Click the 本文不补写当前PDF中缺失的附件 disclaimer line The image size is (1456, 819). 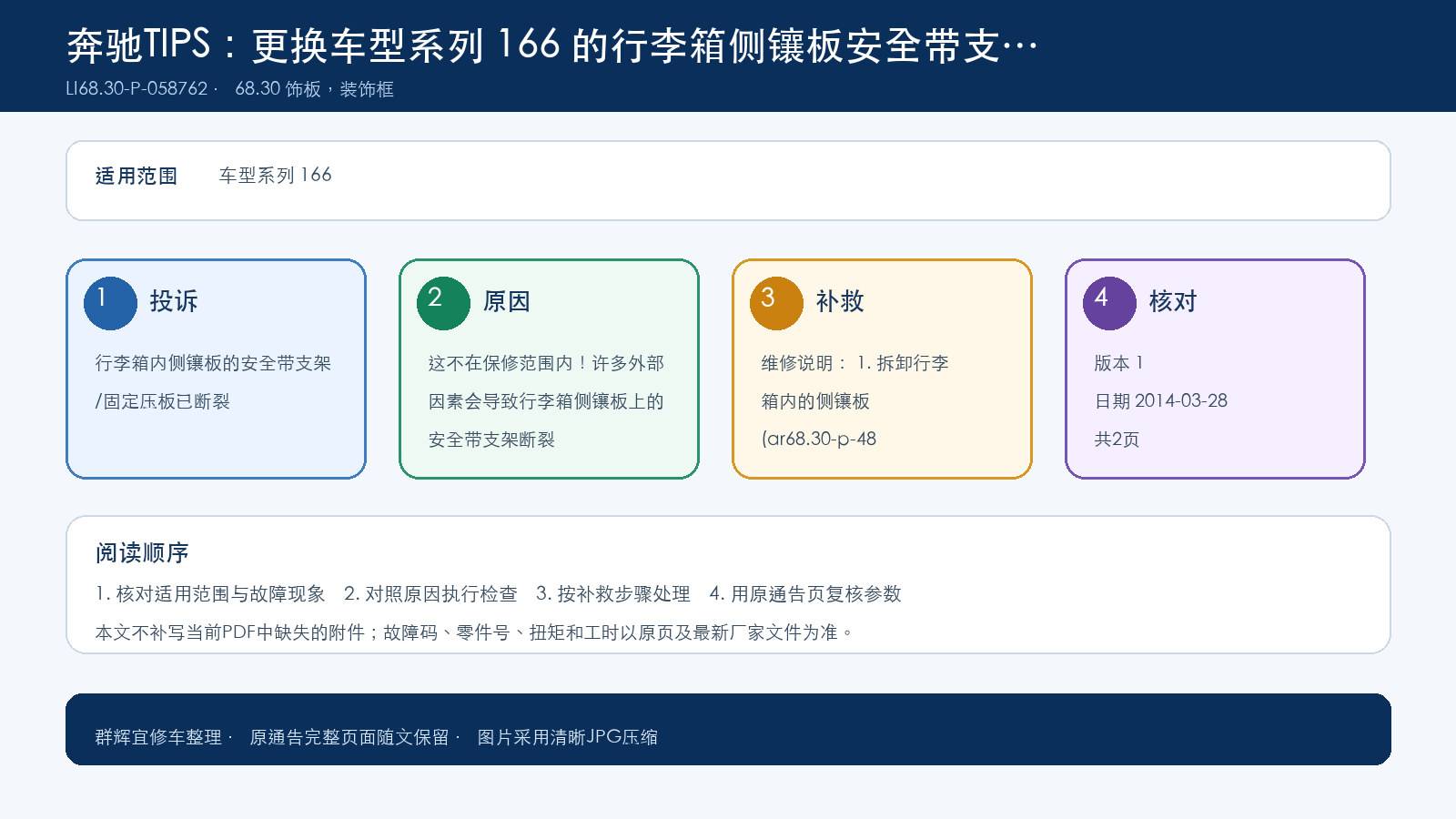tap(475, 632)
